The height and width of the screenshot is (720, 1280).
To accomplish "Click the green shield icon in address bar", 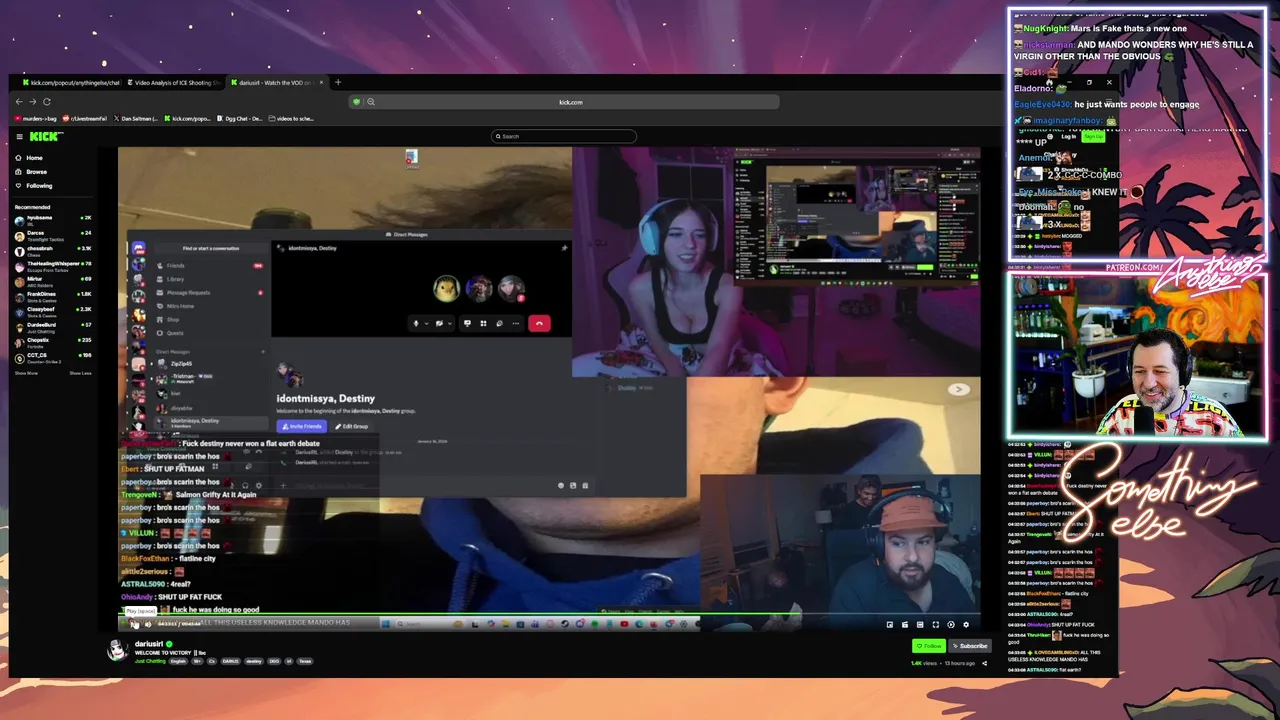I will 356,102.
